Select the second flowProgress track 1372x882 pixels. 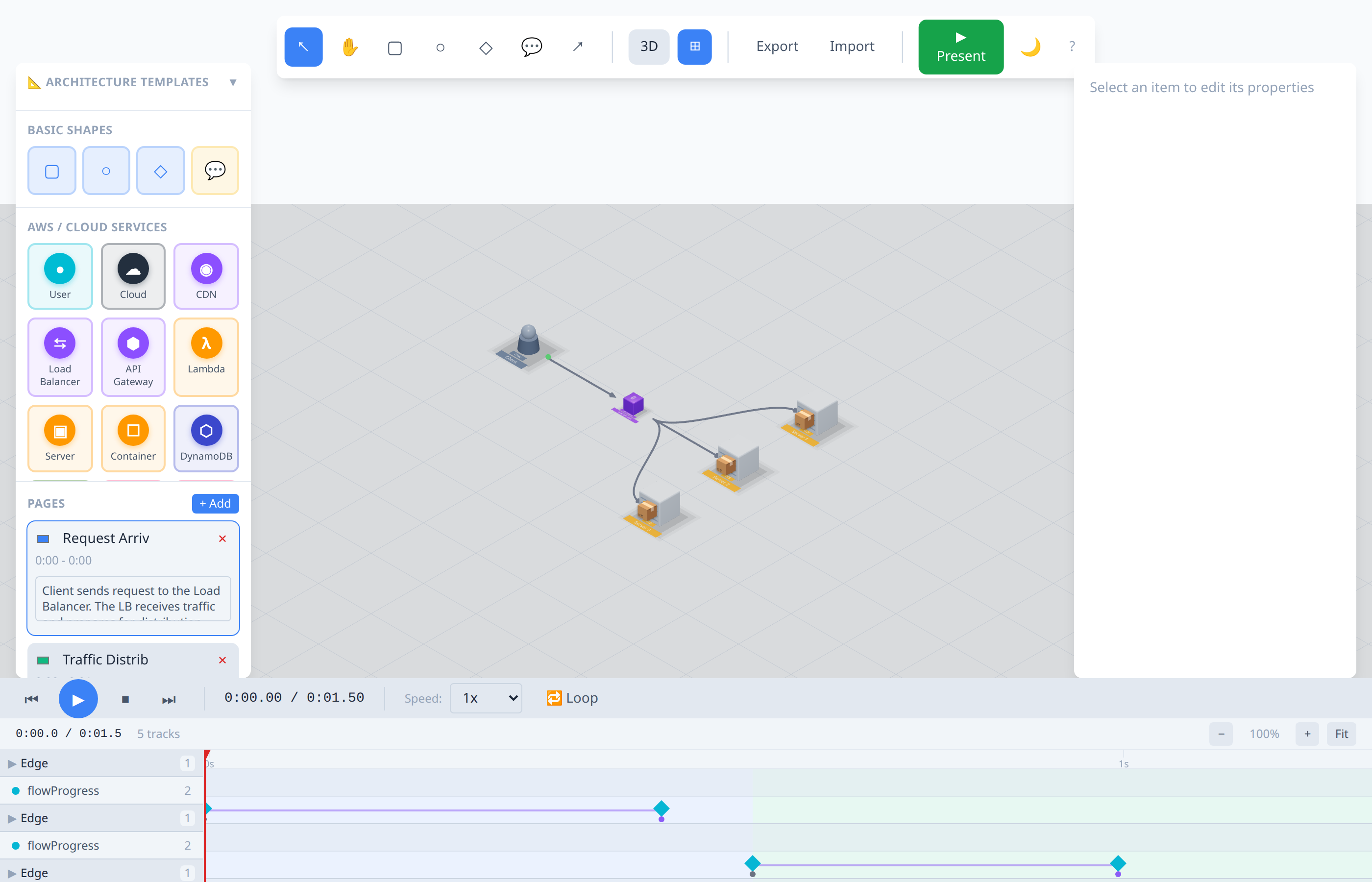point(102,846)
